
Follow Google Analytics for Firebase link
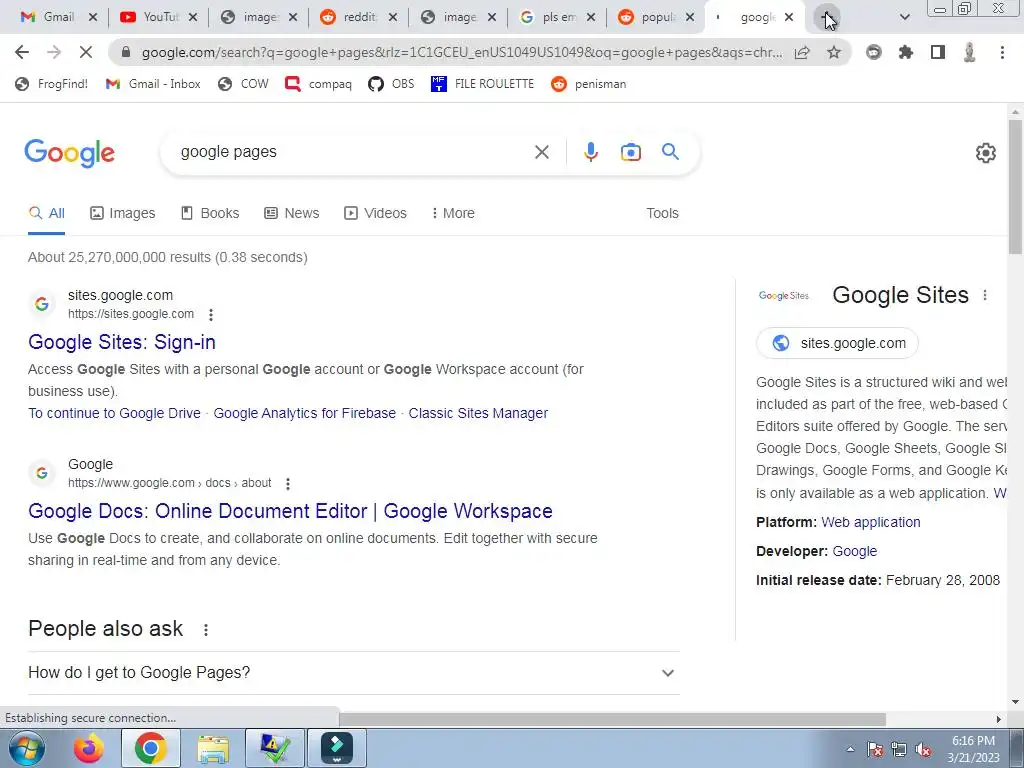coord(304,413)
